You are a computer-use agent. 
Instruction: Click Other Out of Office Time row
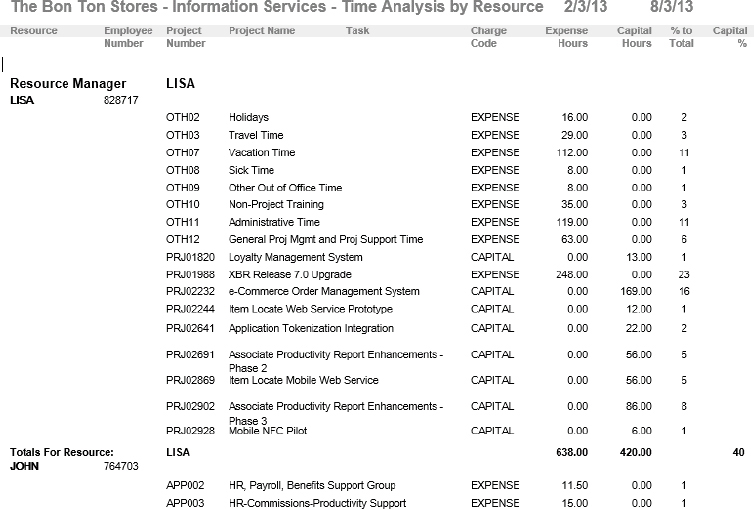285,187
